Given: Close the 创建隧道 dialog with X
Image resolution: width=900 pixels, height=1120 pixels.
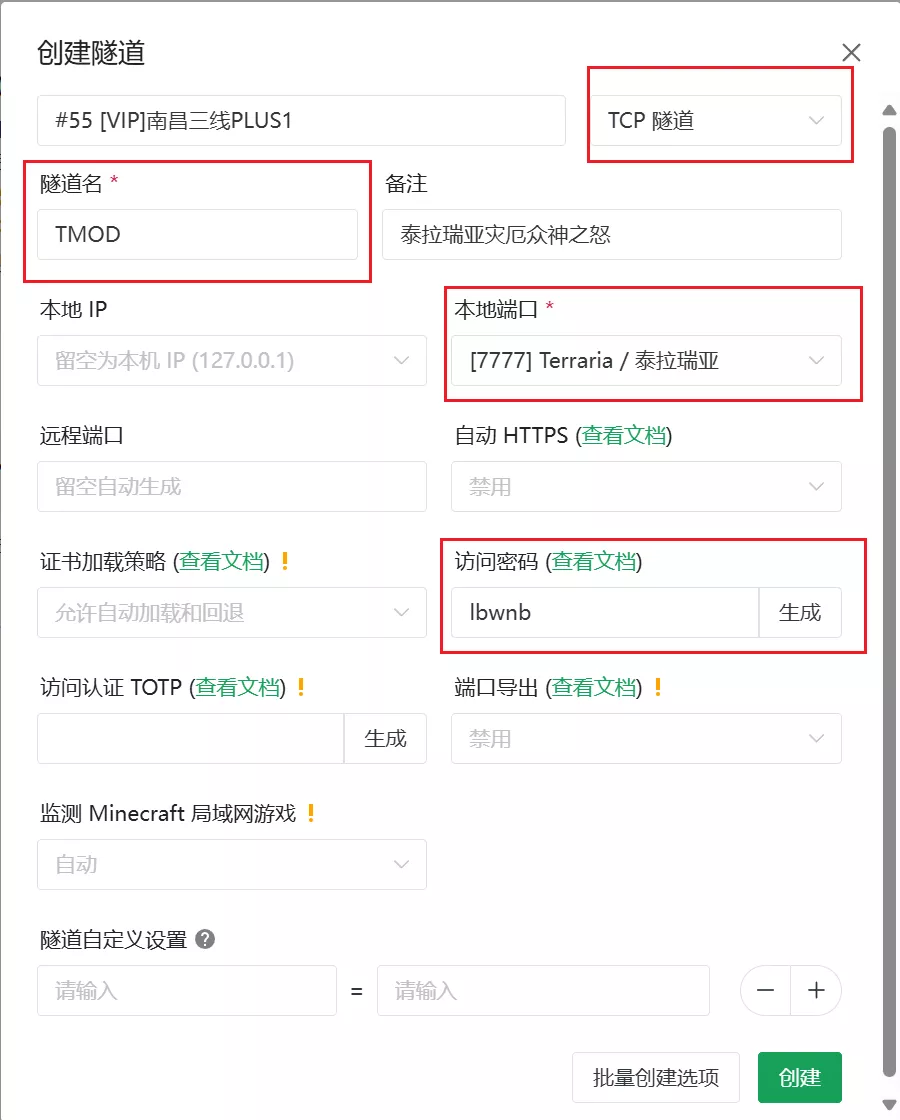Looking at the screenshot, I should [x=851, y=53].
